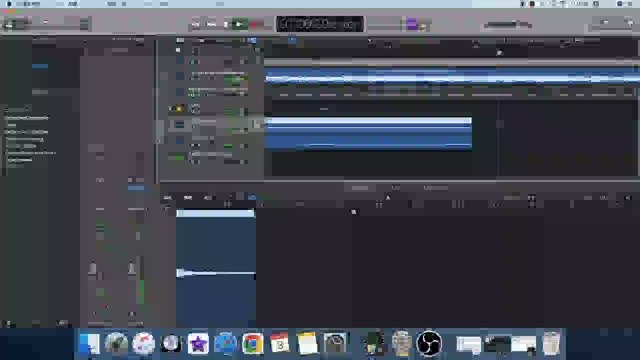640x360 pixels.
Task: Select the long blue region in tracks area
Action: [369, 133]
